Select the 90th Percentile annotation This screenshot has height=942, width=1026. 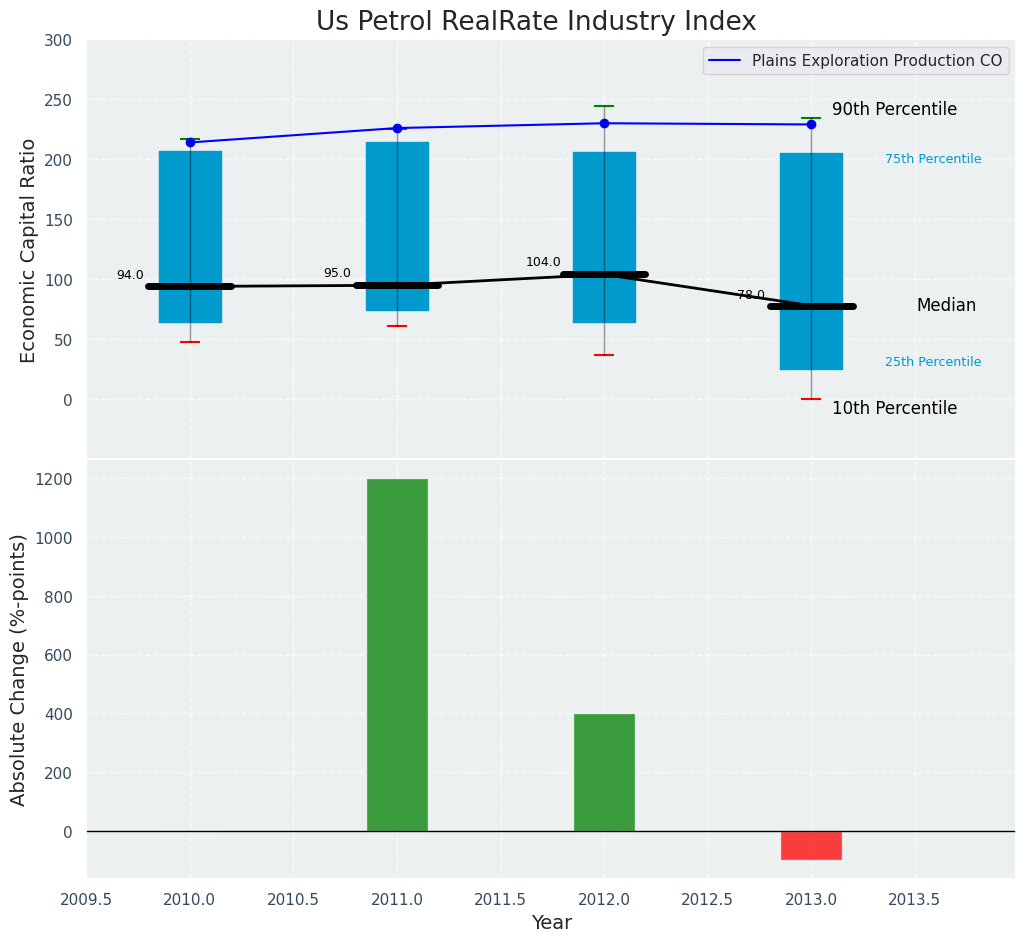[x=894, y=110]
